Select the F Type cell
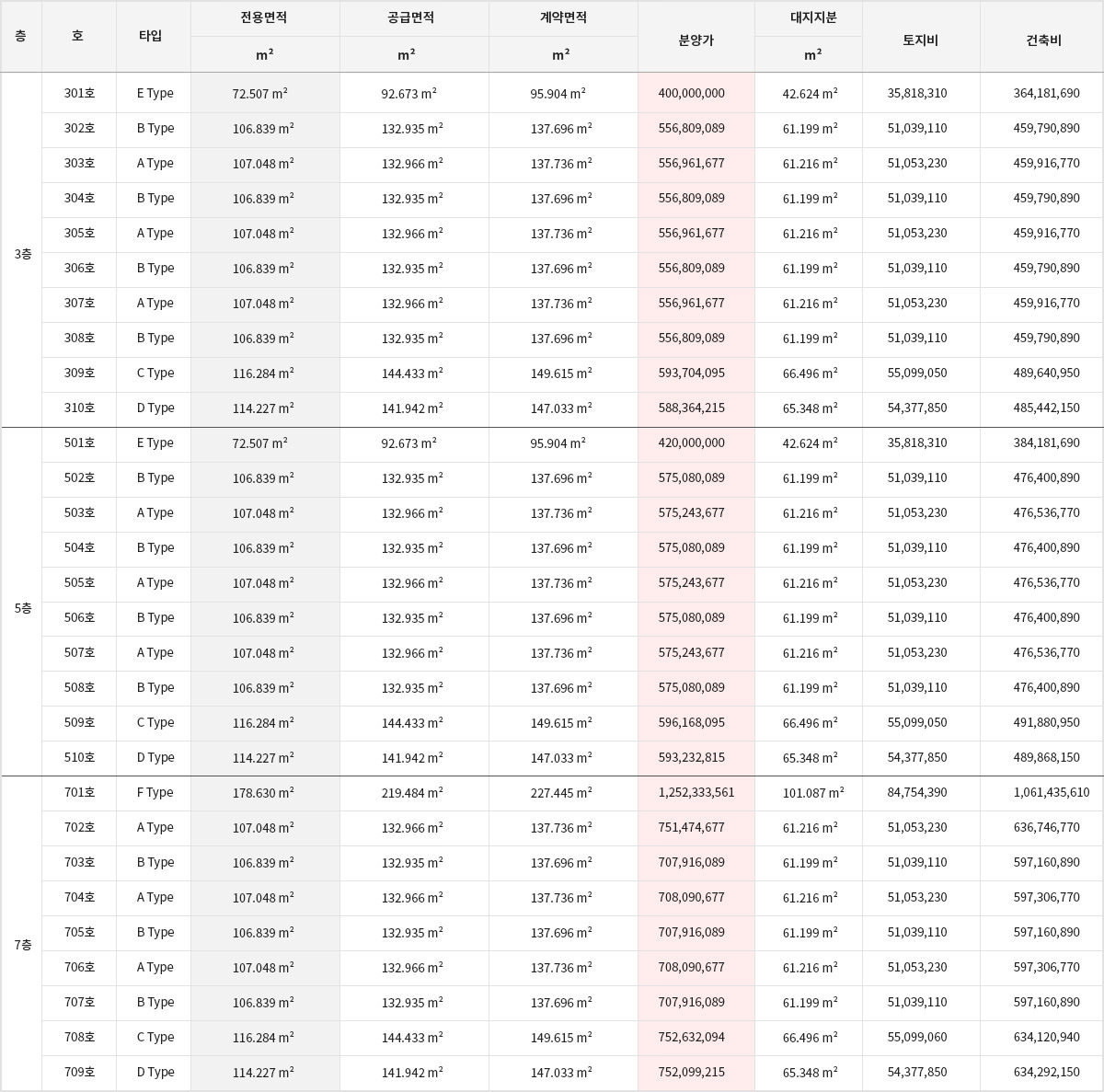 click(155, 792)
